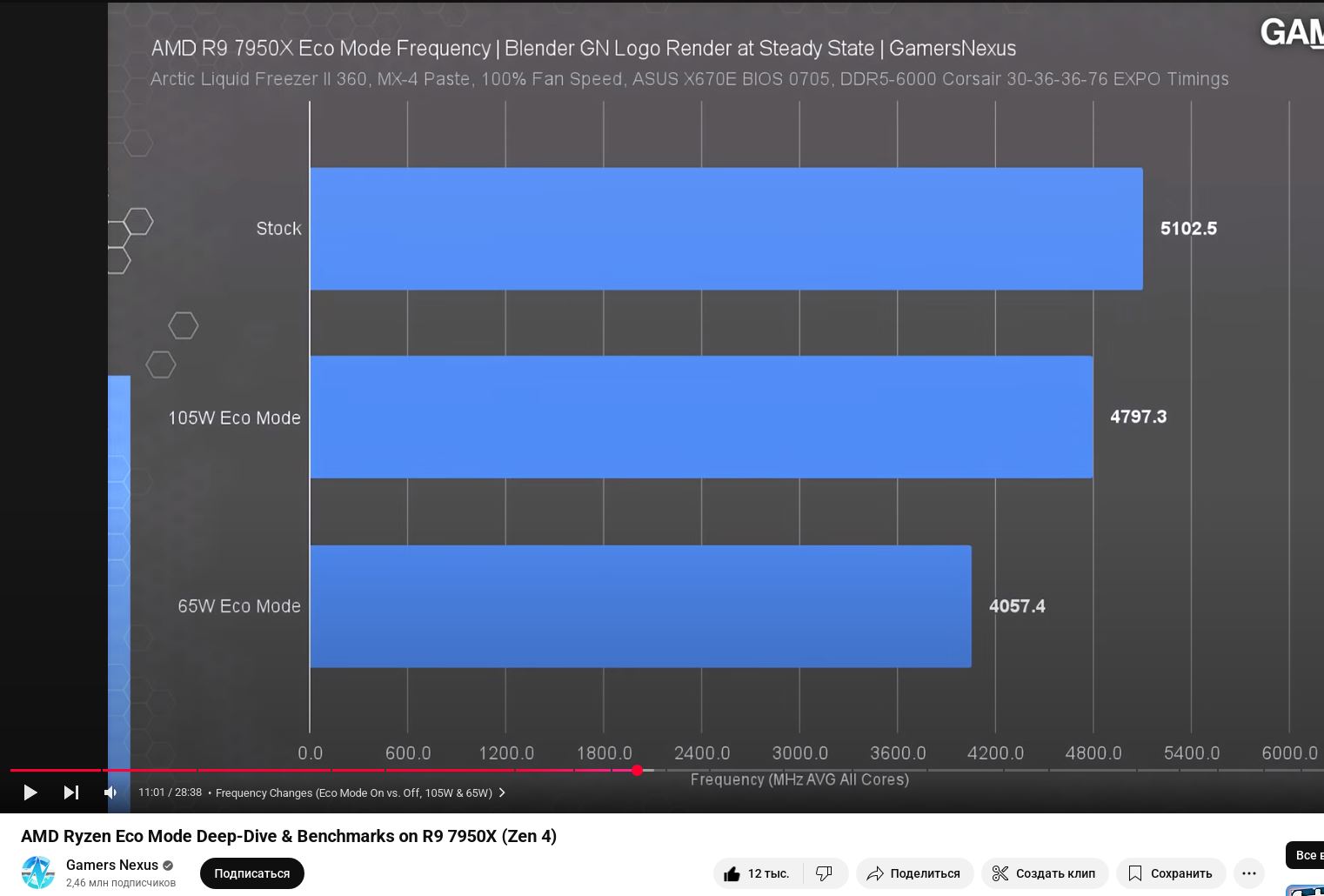Save video with Сохранить button
Image resolution: width=1324 pixels, height=896 pixels.
coord(1171,873)
